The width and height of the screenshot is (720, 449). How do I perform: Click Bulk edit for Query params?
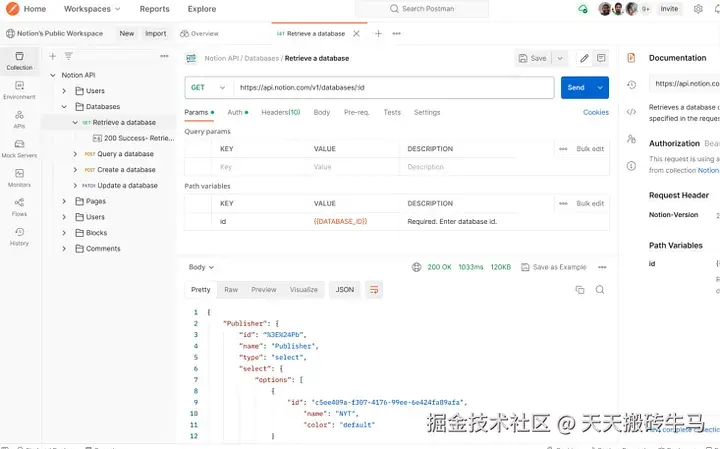(x=590, y=149)
